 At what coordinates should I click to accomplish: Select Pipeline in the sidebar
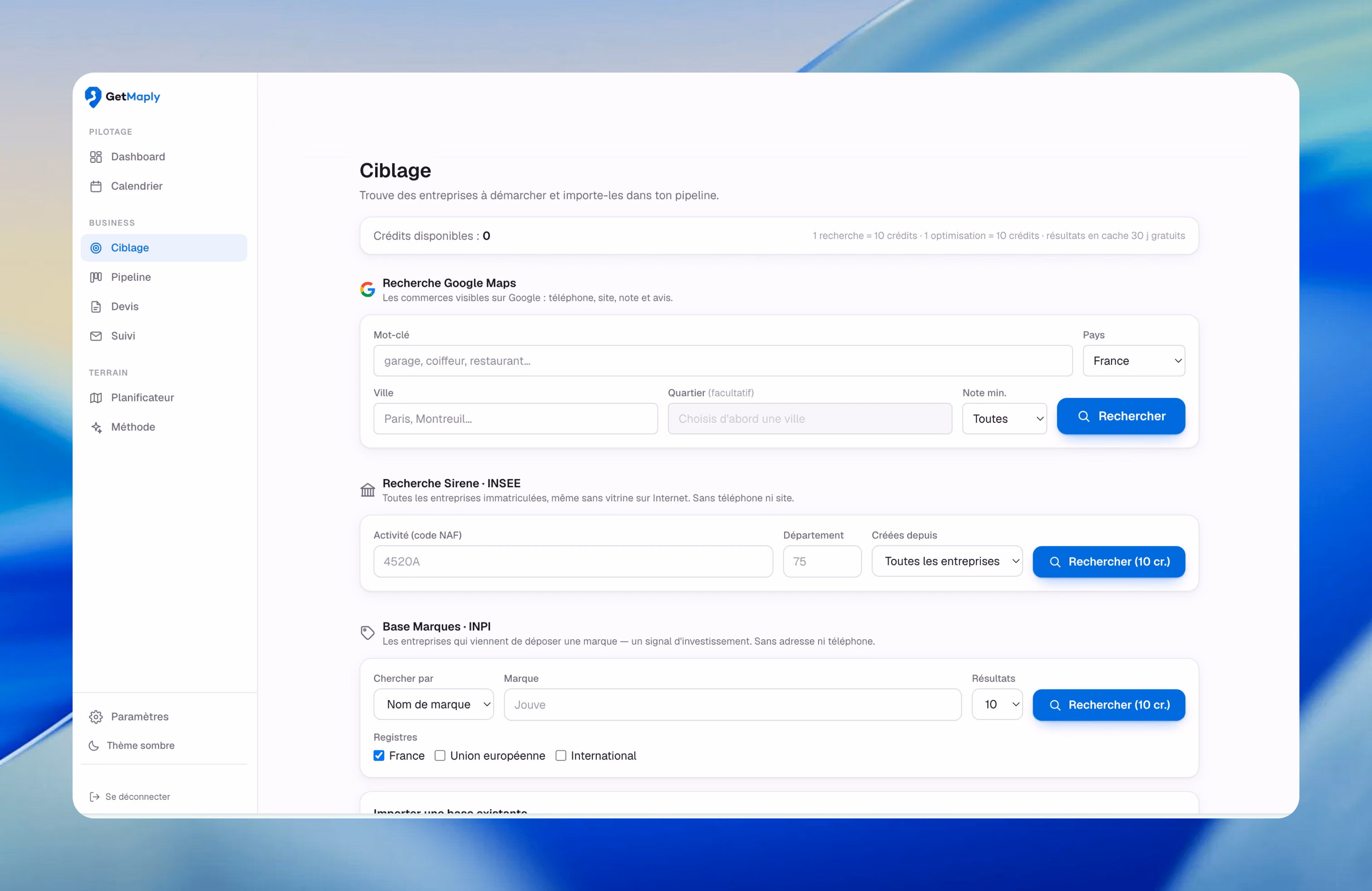click(x=164, y=277)
